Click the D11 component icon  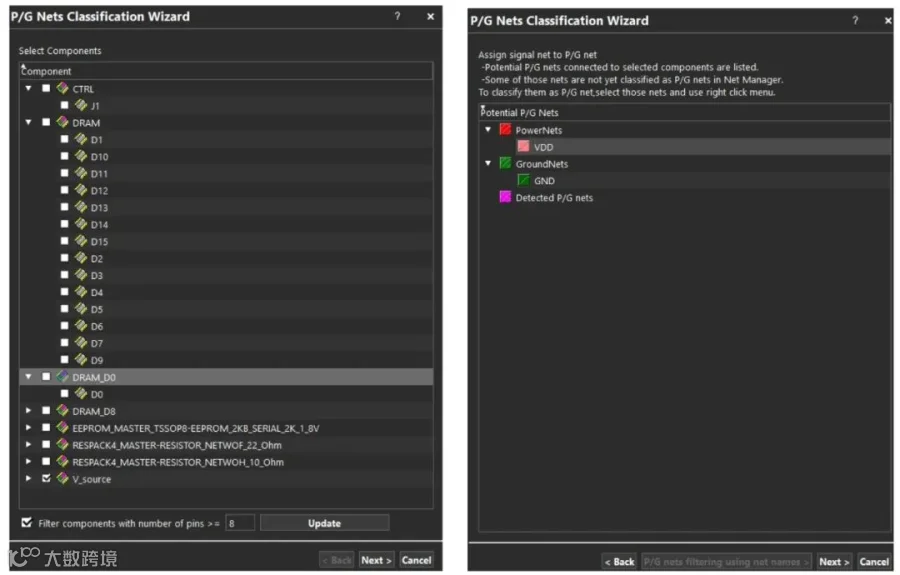click(x=81, y=173)
